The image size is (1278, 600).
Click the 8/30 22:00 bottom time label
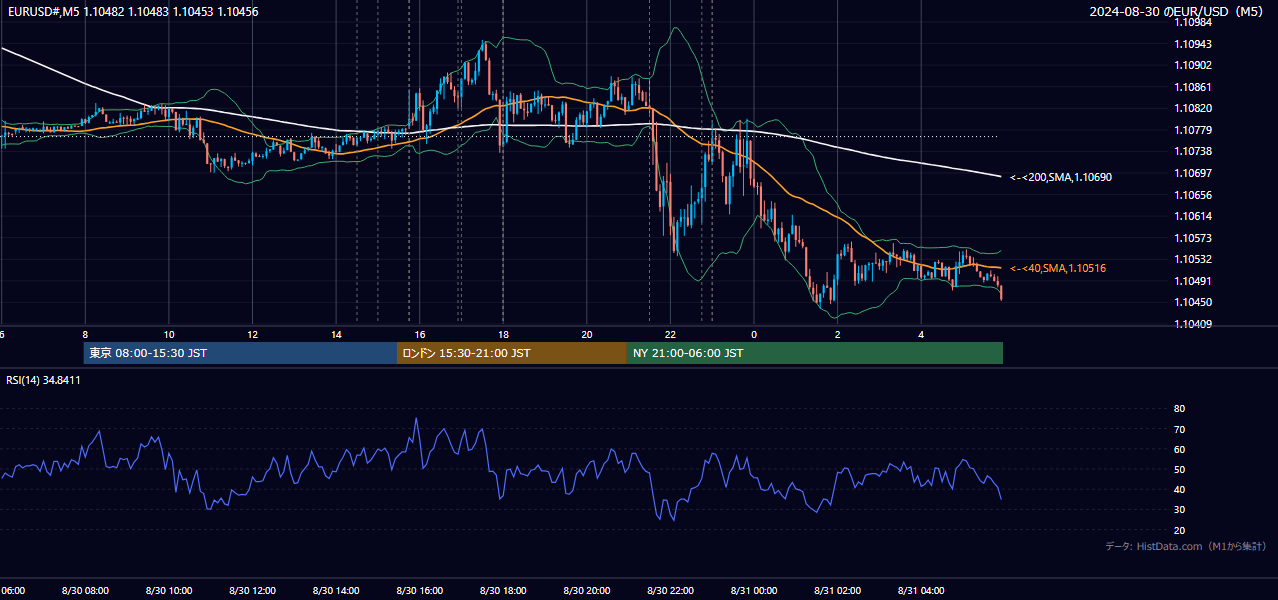(670, 591)
